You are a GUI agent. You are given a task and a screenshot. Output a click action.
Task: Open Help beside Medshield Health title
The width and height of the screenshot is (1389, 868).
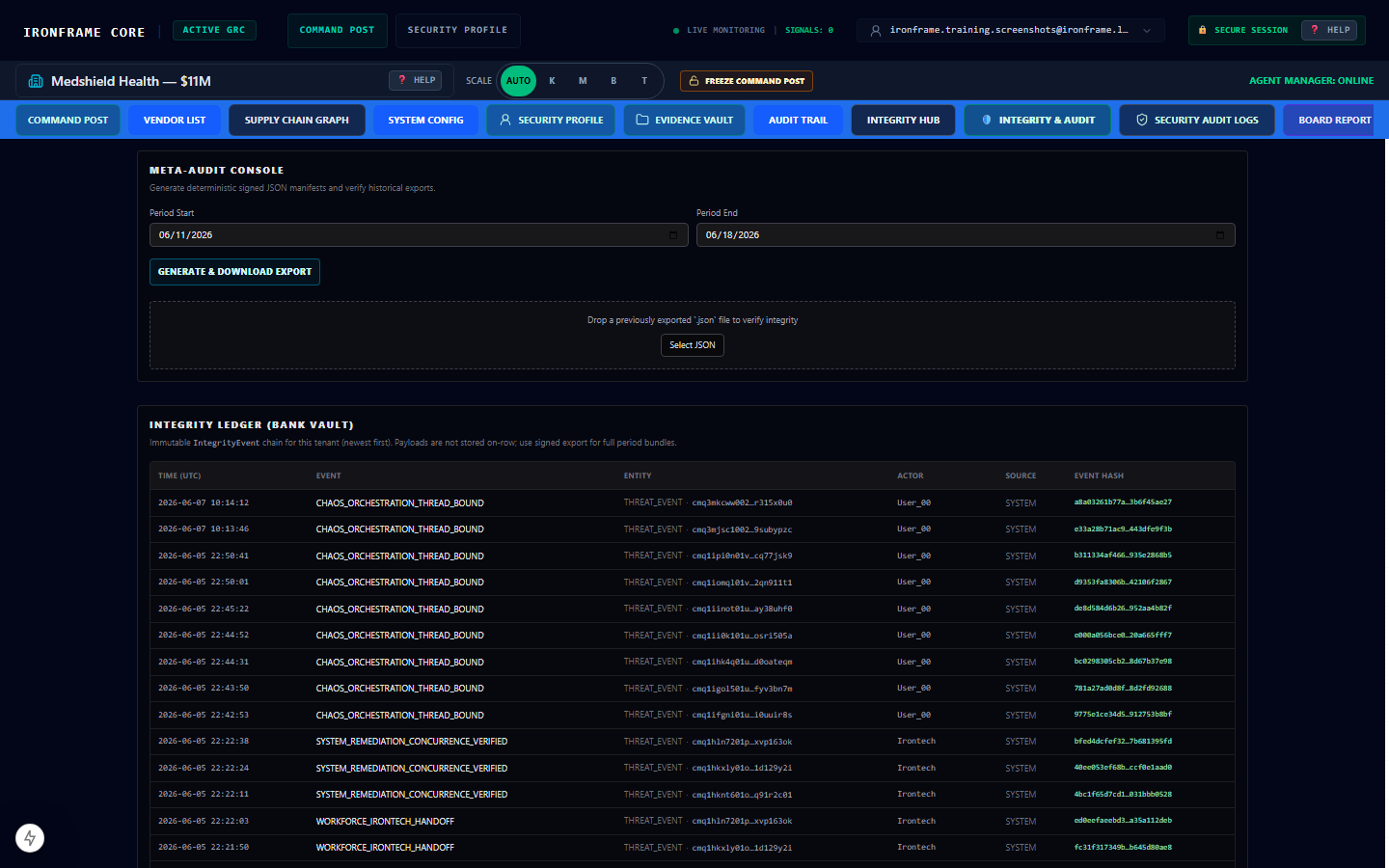point(416,80)
